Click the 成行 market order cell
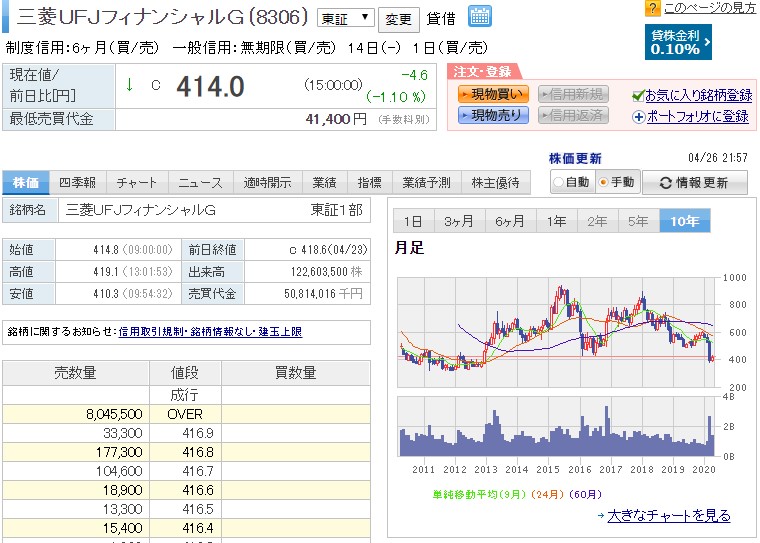Screen dimensions: 760x543 coord(185,395)
